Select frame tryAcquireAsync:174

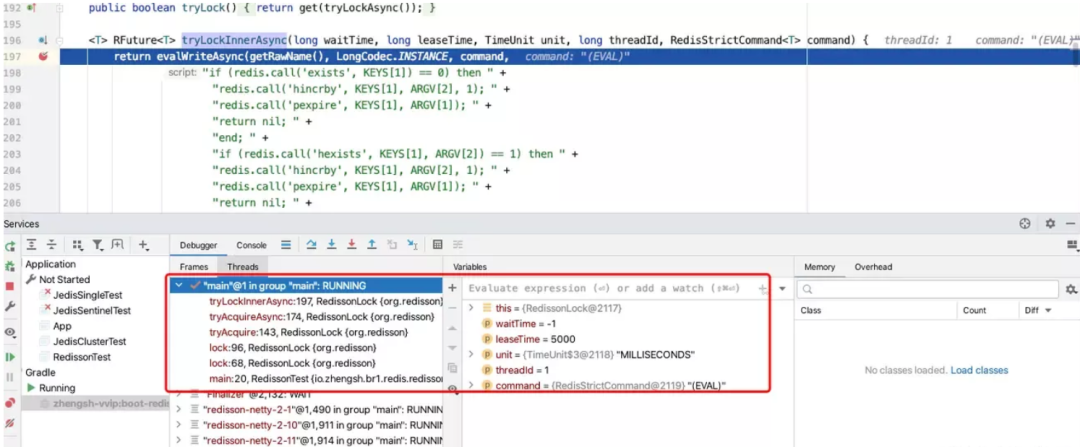(x=321, y=317)
